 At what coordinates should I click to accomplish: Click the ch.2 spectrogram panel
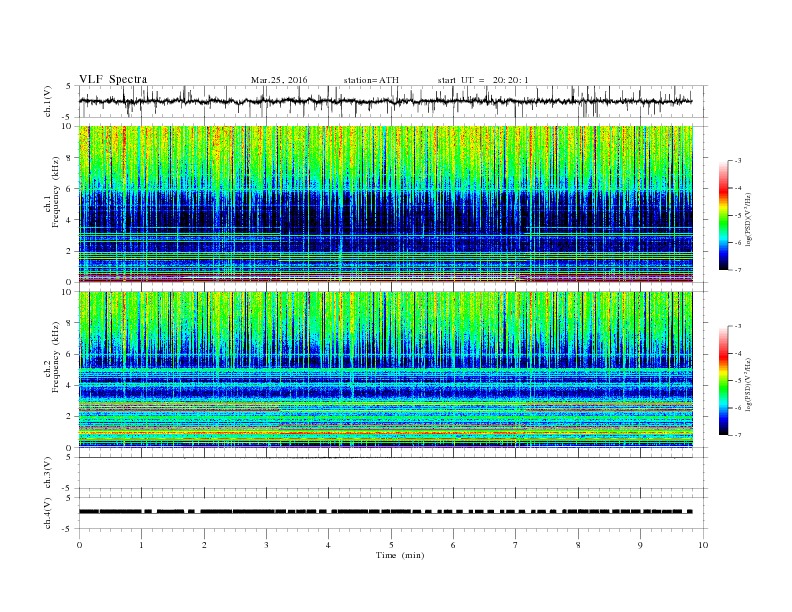[386, 369]
